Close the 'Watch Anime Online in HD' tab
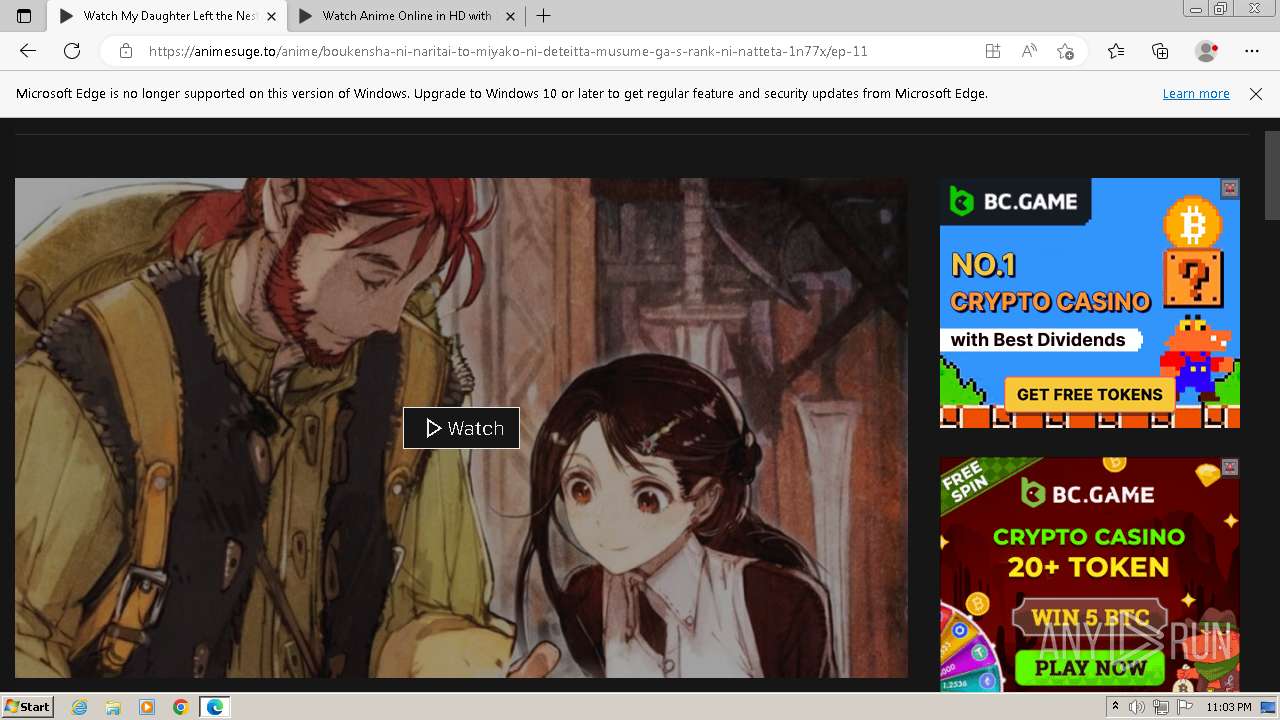 510,16
